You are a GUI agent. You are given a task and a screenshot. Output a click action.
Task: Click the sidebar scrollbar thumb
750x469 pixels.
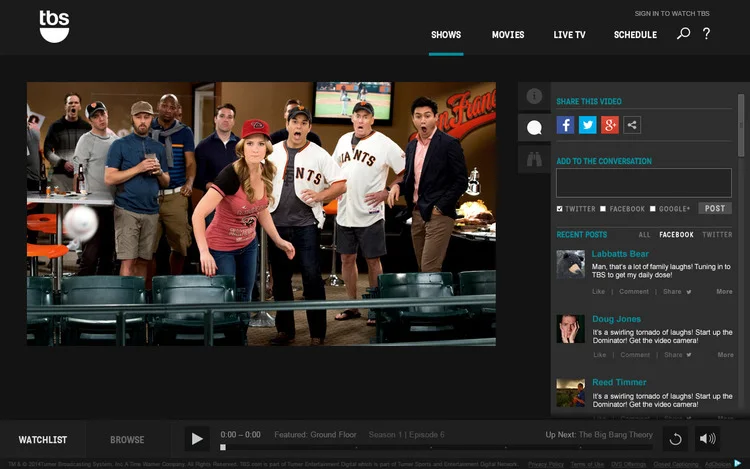741,125
